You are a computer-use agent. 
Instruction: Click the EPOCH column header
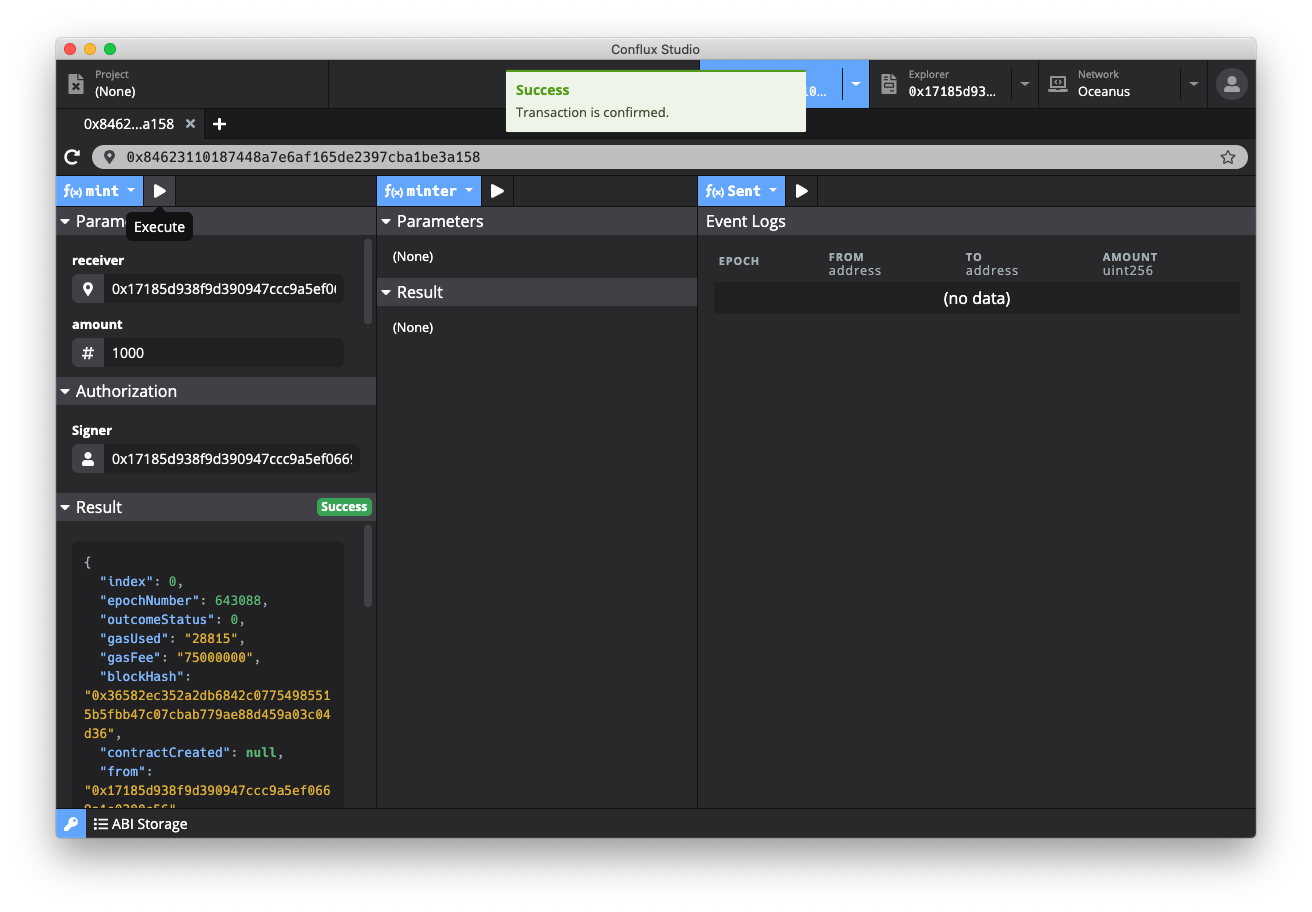click(x=739, y=261)
